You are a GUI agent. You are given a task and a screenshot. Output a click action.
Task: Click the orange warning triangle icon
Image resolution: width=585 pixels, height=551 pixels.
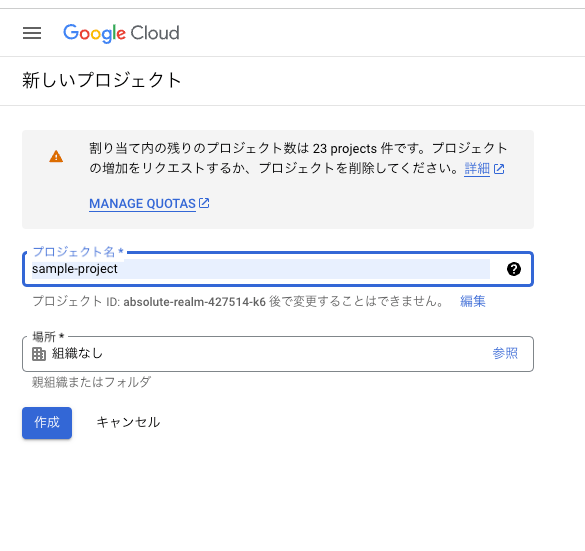[x=56, y=156]
